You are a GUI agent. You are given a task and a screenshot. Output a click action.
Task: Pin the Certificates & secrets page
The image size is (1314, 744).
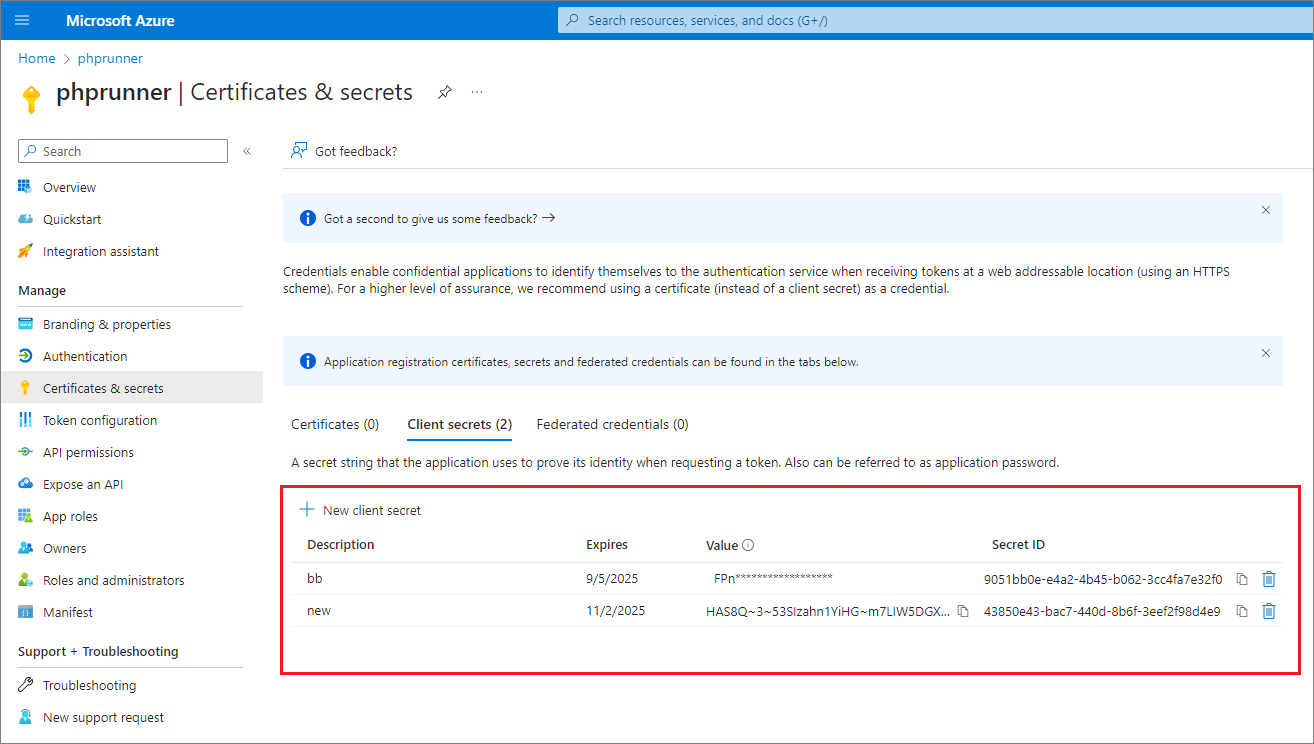pyautogui.click(x=444, y=91)
